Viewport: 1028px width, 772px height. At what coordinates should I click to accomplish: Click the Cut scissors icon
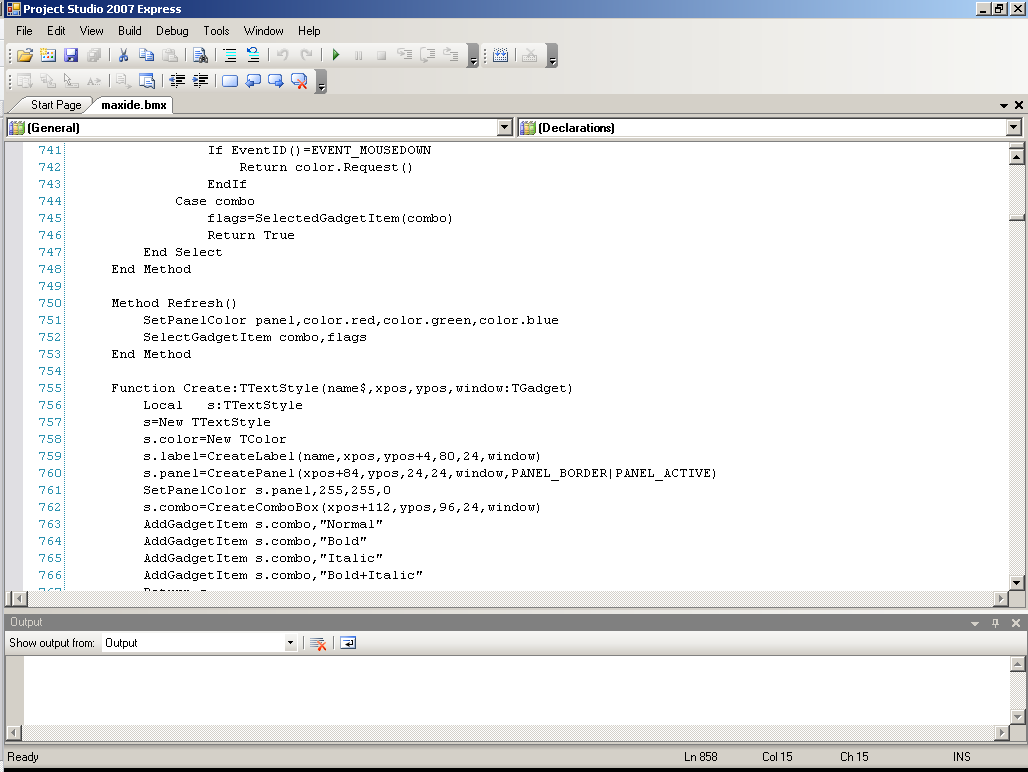coord(123,56)
